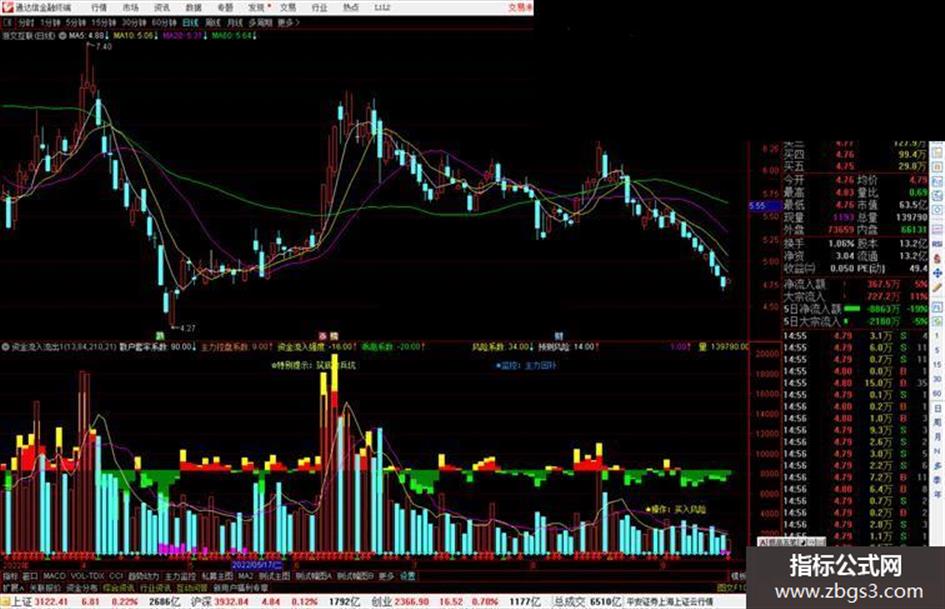Select the 1 minute shortcut in sidebar
The image size is (945, 609).
click(x=937, y=335)
